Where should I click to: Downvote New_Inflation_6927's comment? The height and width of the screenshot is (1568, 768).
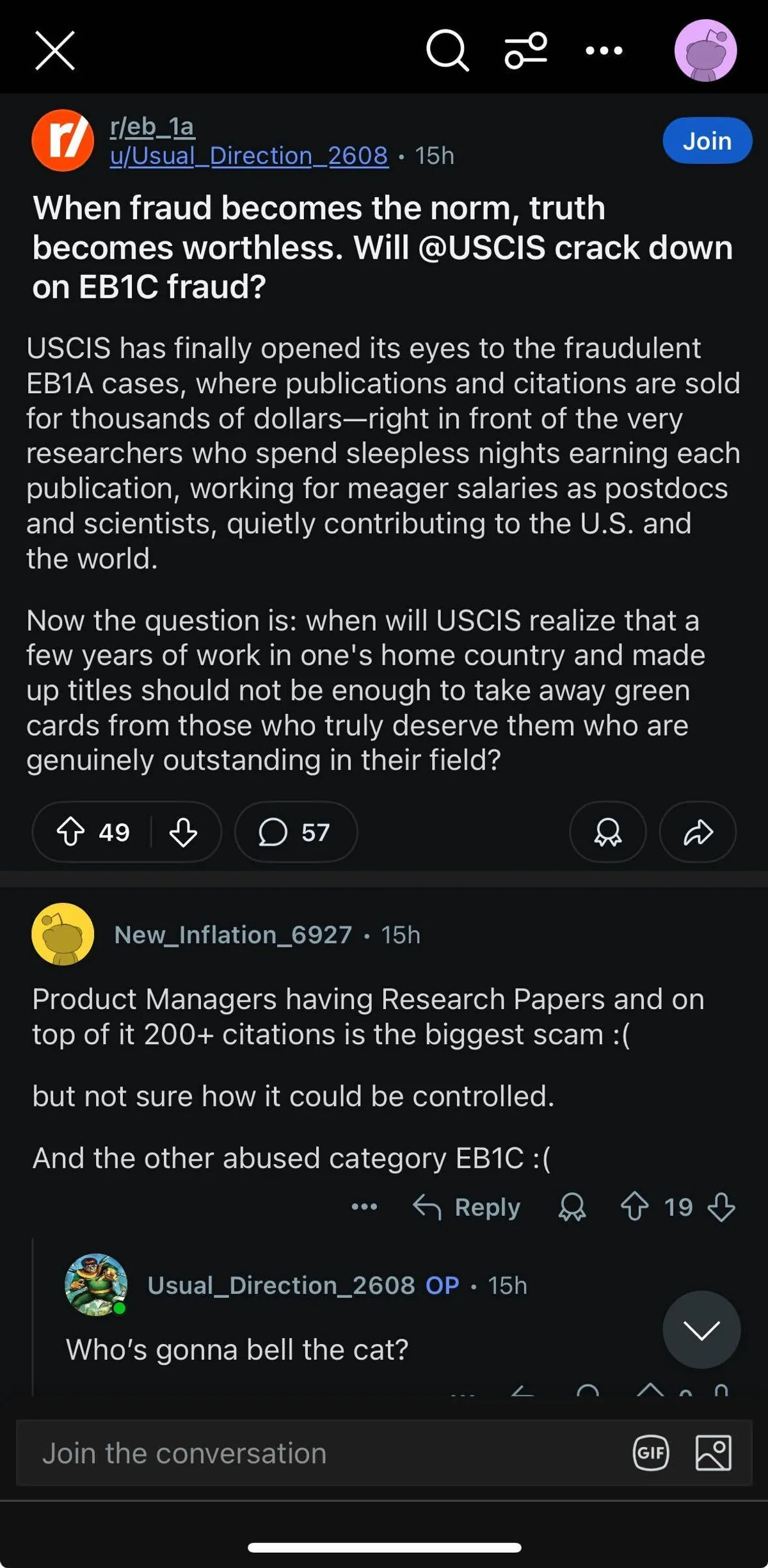coord(721,1208)
